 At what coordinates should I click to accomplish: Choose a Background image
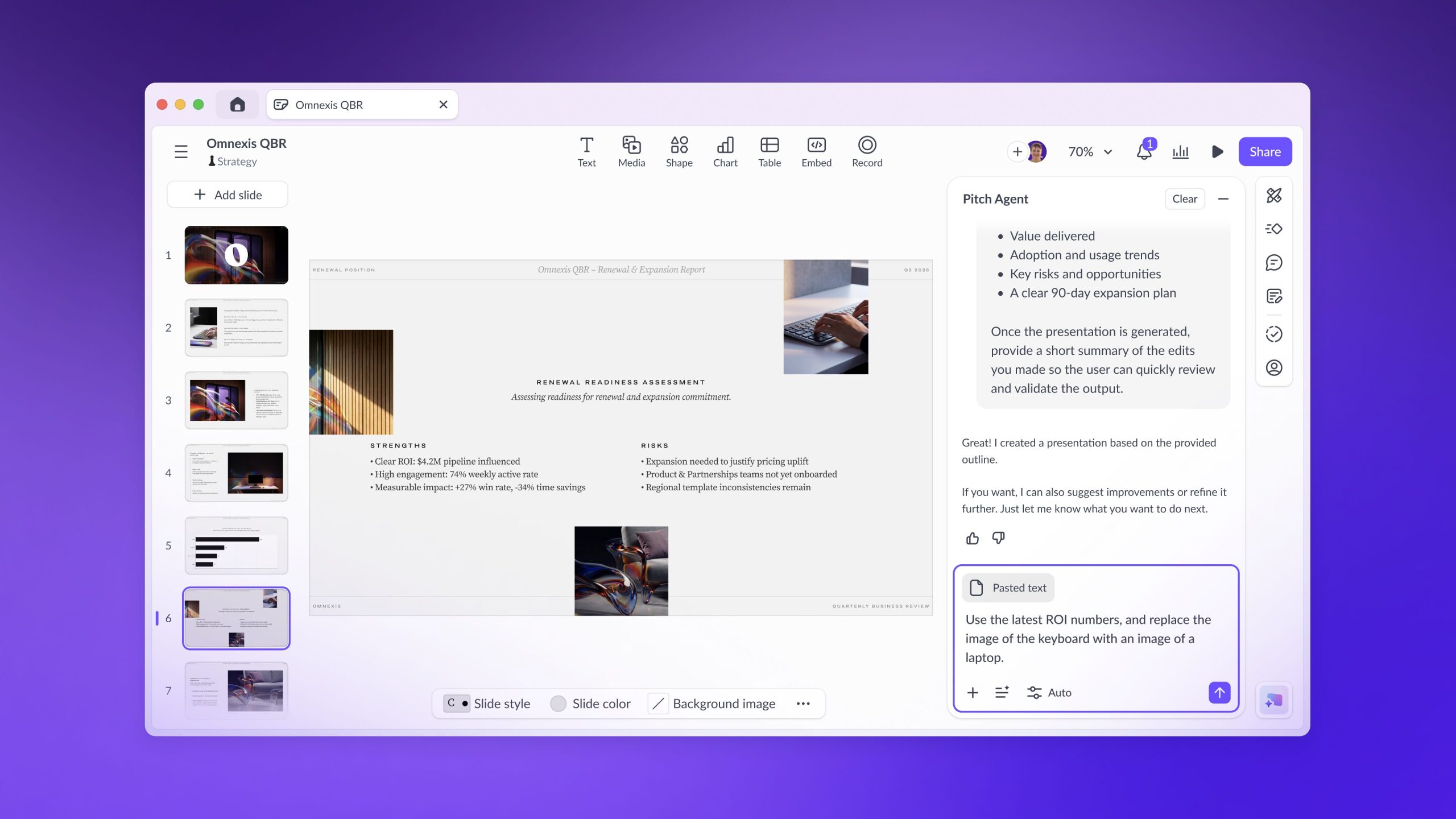712,704
